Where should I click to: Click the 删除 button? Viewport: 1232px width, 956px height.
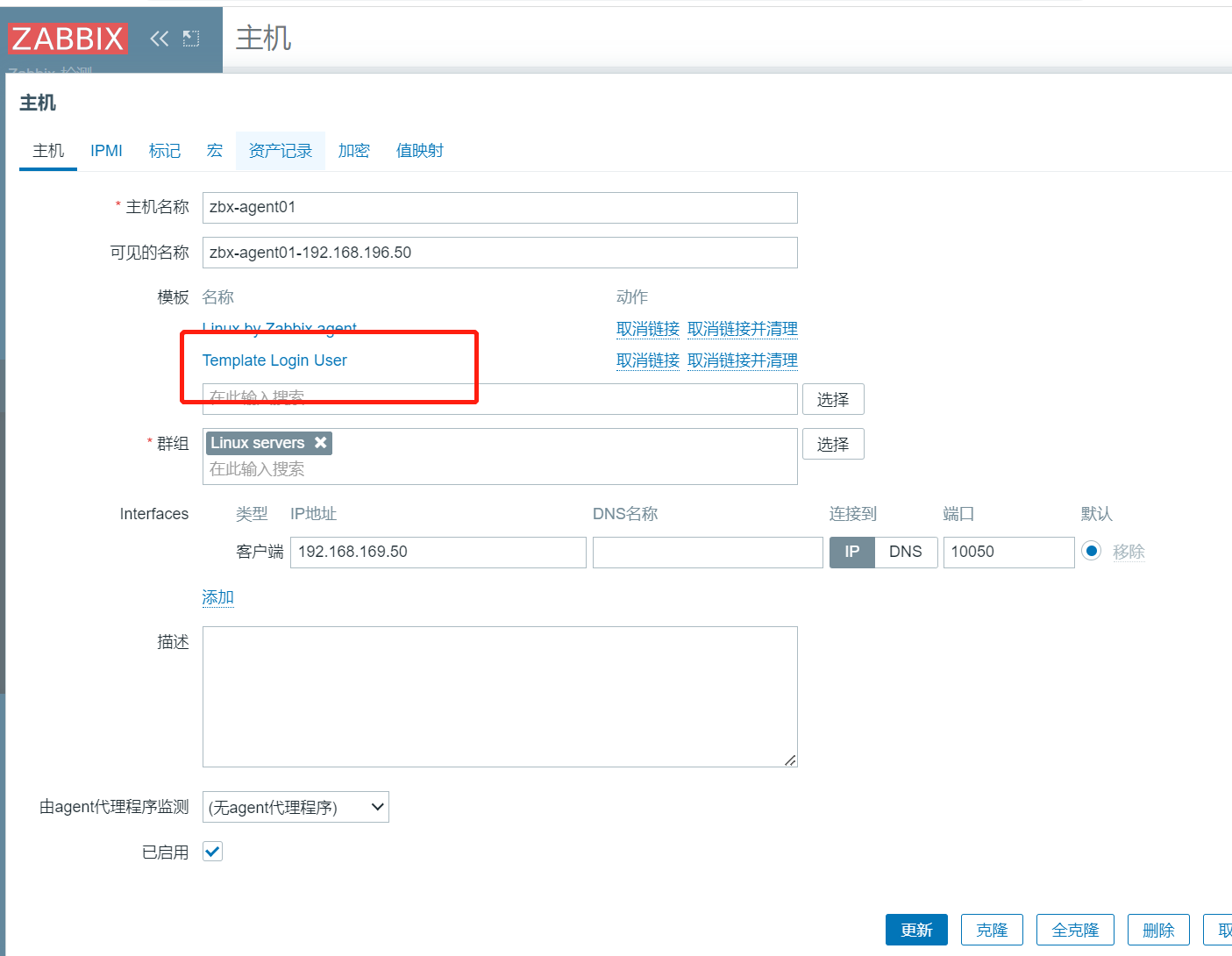(1158, 930)
